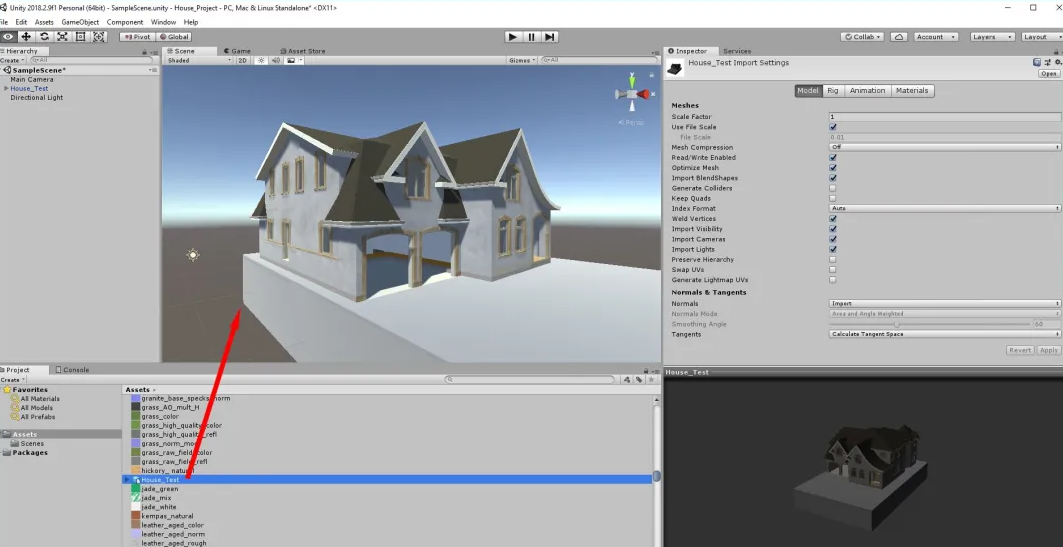The image size is (1063, 547).
Task: Enable Generate Lightmap UVs checkbox
Action: (x=833, y=279)
